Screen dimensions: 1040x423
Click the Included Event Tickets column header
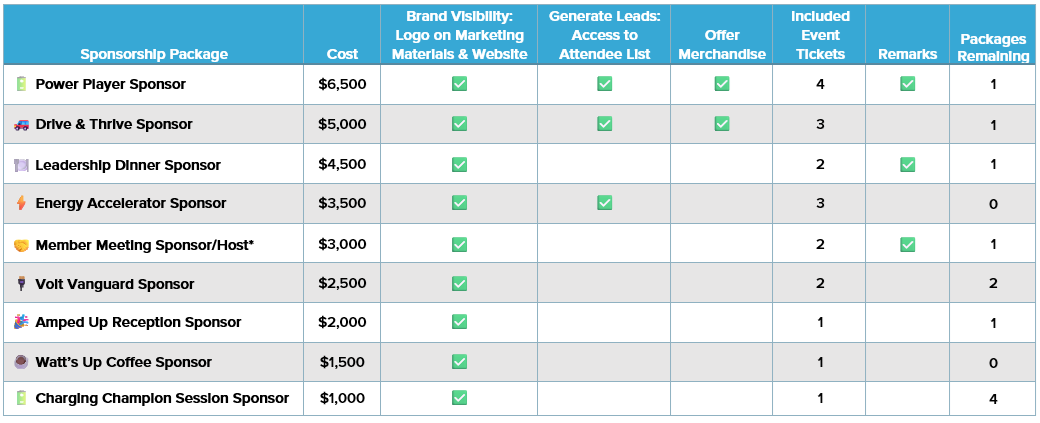click(820, 35)
